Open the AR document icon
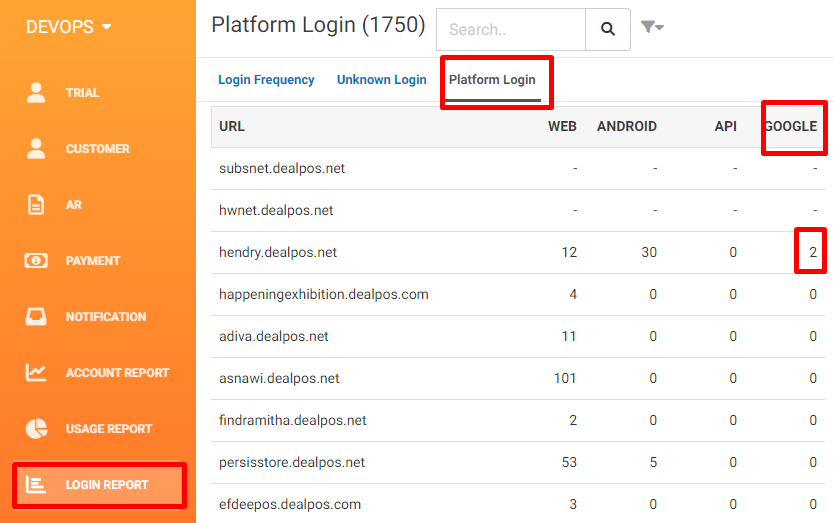Viewport: 834px width, 523px height. [36, 205]
